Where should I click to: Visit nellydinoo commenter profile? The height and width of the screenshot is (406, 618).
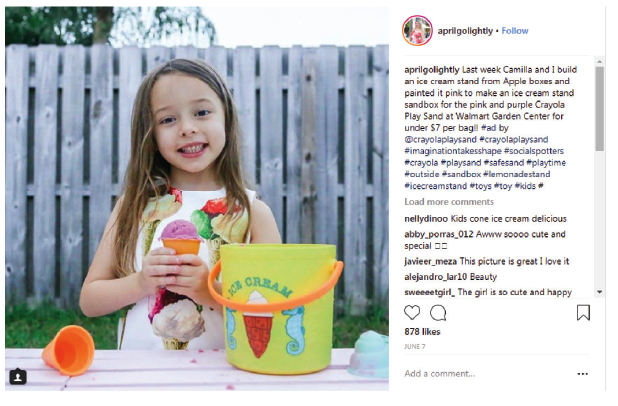click(x=426, y=219)
